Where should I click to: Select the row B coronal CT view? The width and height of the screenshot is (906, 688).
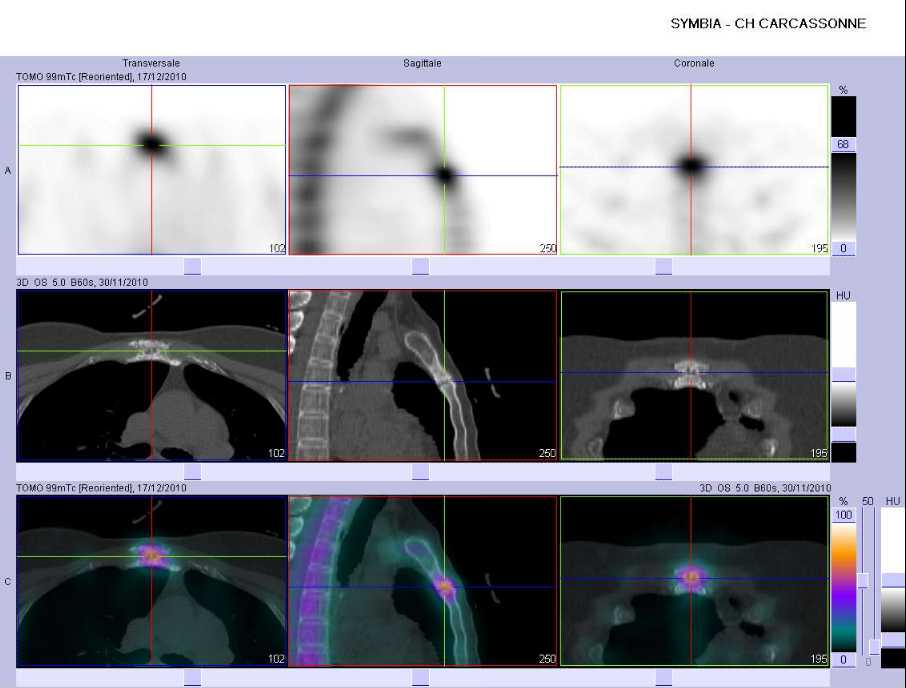tap(695, 375)
